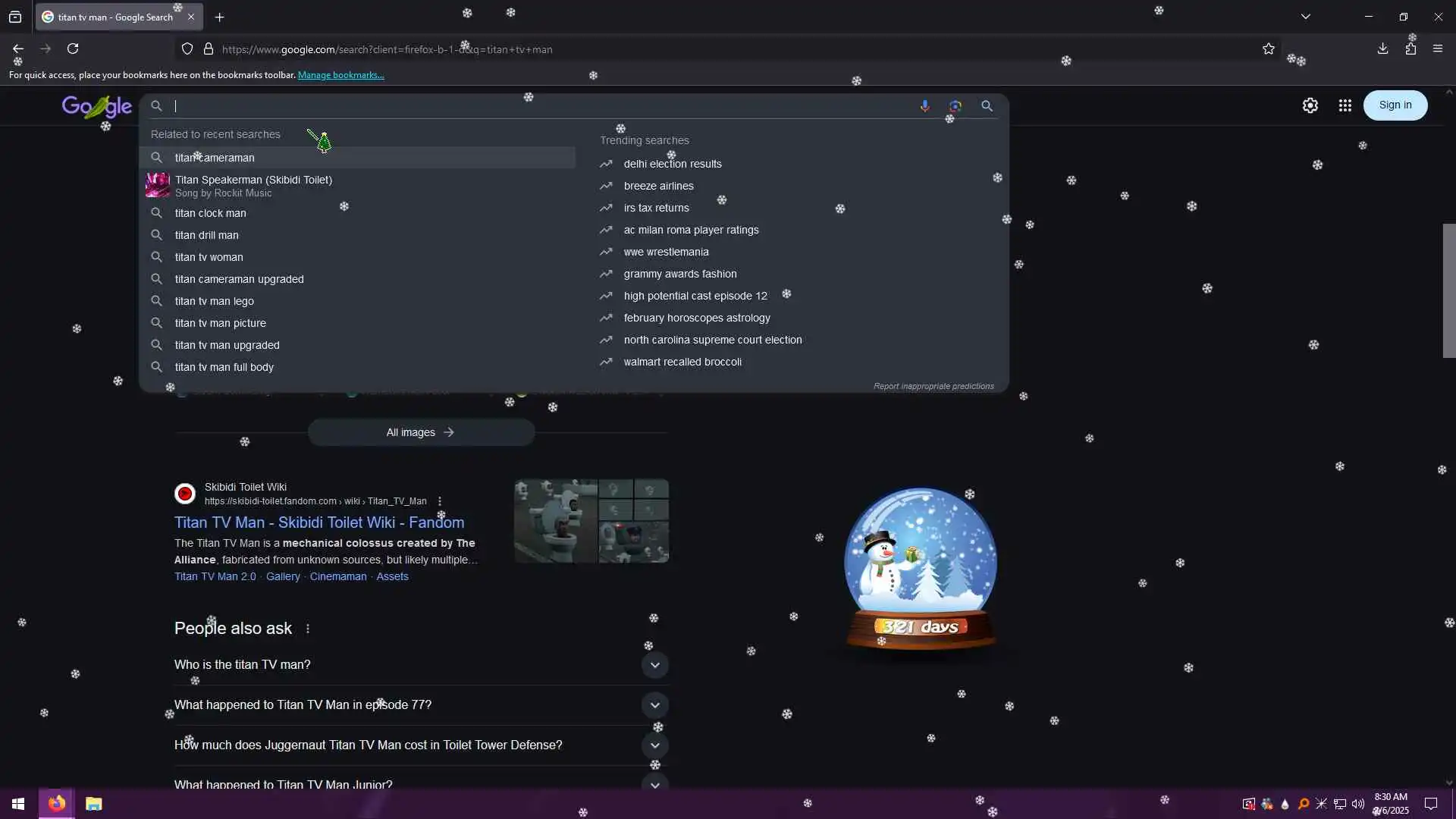
Task: Click the Firefox extensions icon
Action: coord(1410,49)
